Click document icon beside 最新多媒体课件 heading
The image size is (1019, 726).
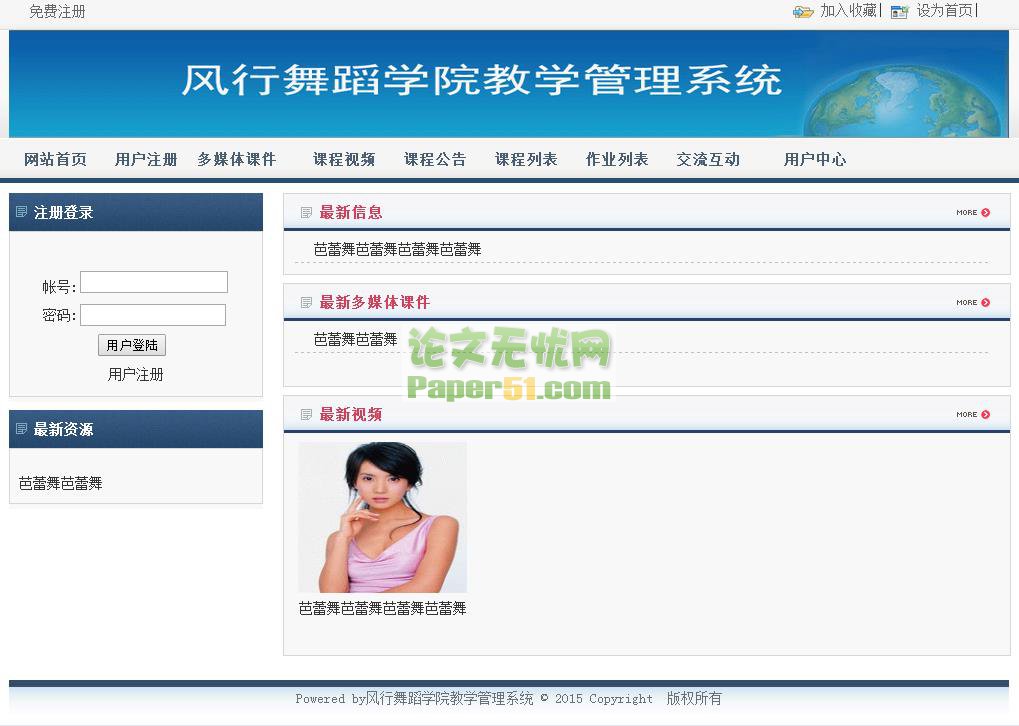coord(306,302)
